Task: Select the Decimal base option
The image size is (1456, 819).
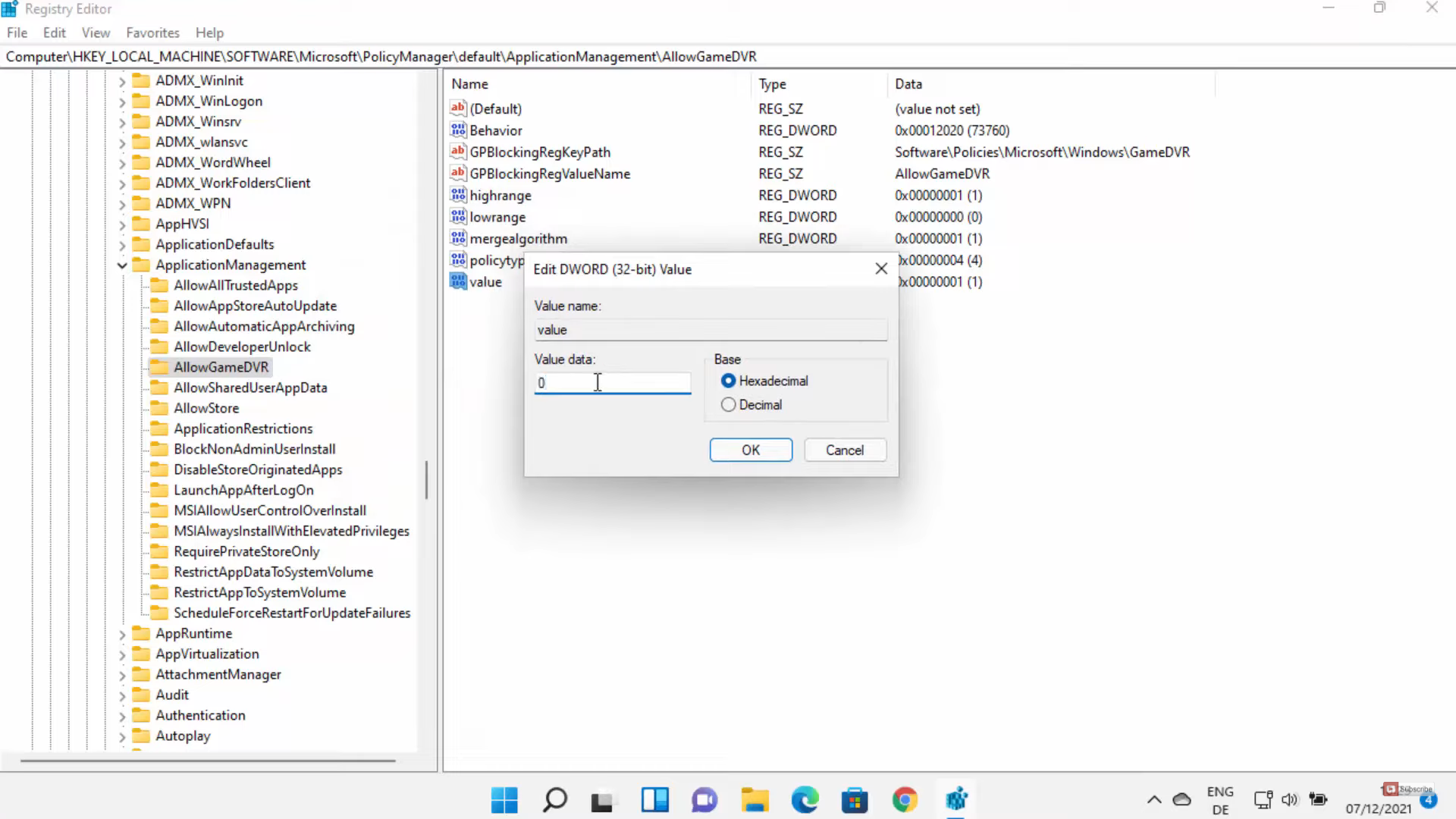Action: [728, 405]
